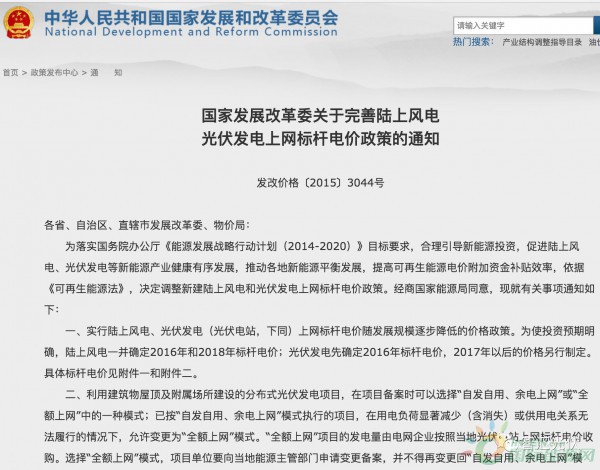The width and height of the screenshot is (600, 470).
Task: Click the search keyword input field
Action: [523, 26]
